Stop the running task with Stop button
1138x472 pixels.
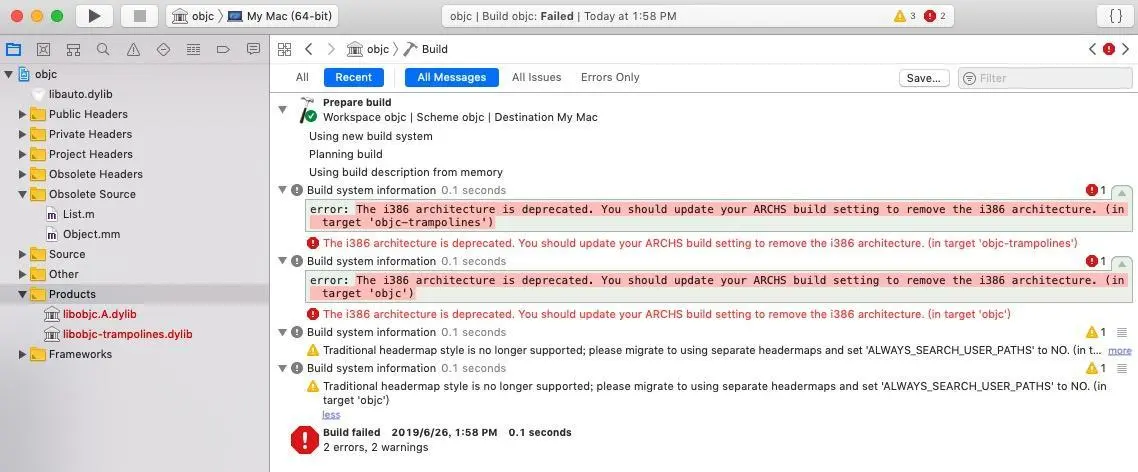coord(138,15)
